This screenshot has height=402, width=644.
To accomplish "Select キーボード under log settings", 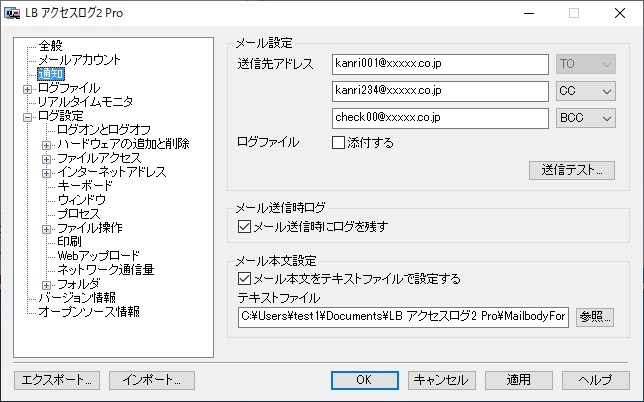I will (85, 186).
